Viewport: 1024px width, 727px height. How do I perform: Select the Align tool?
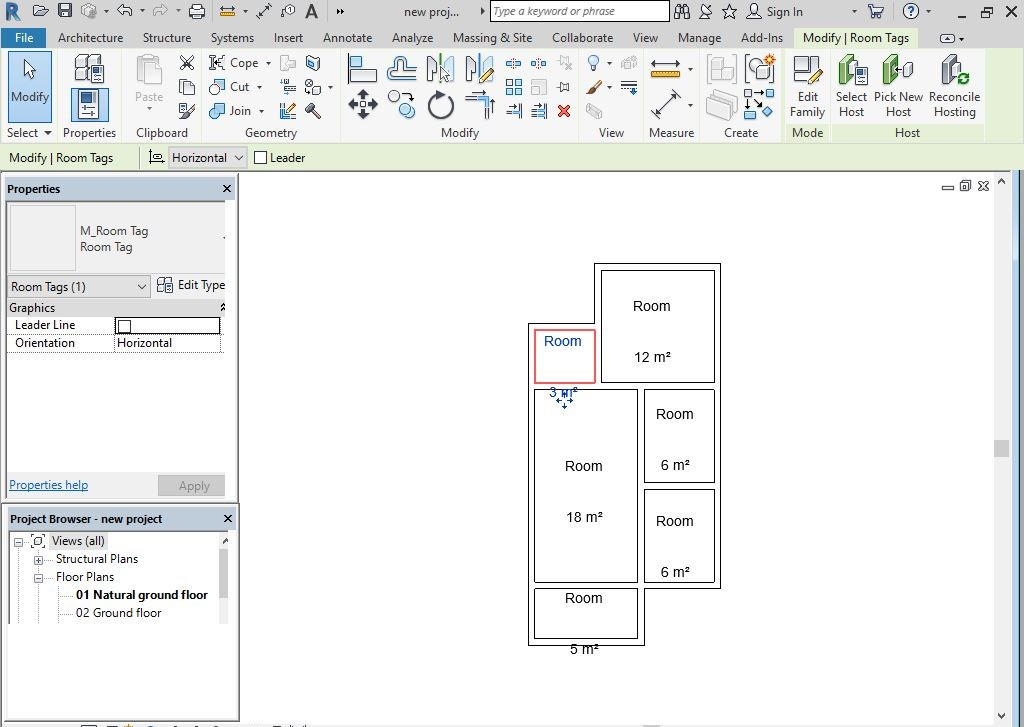click(x=362, y=69)
